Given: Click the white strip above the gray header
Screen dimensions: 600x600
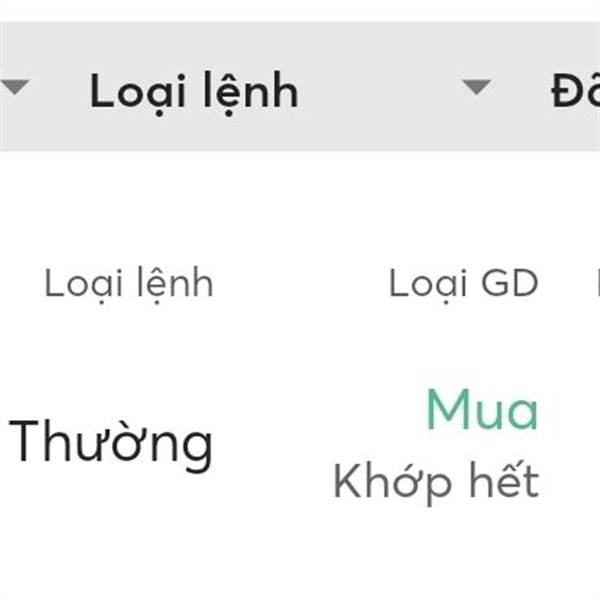Looking at the screenshot, I should (300, 10).
